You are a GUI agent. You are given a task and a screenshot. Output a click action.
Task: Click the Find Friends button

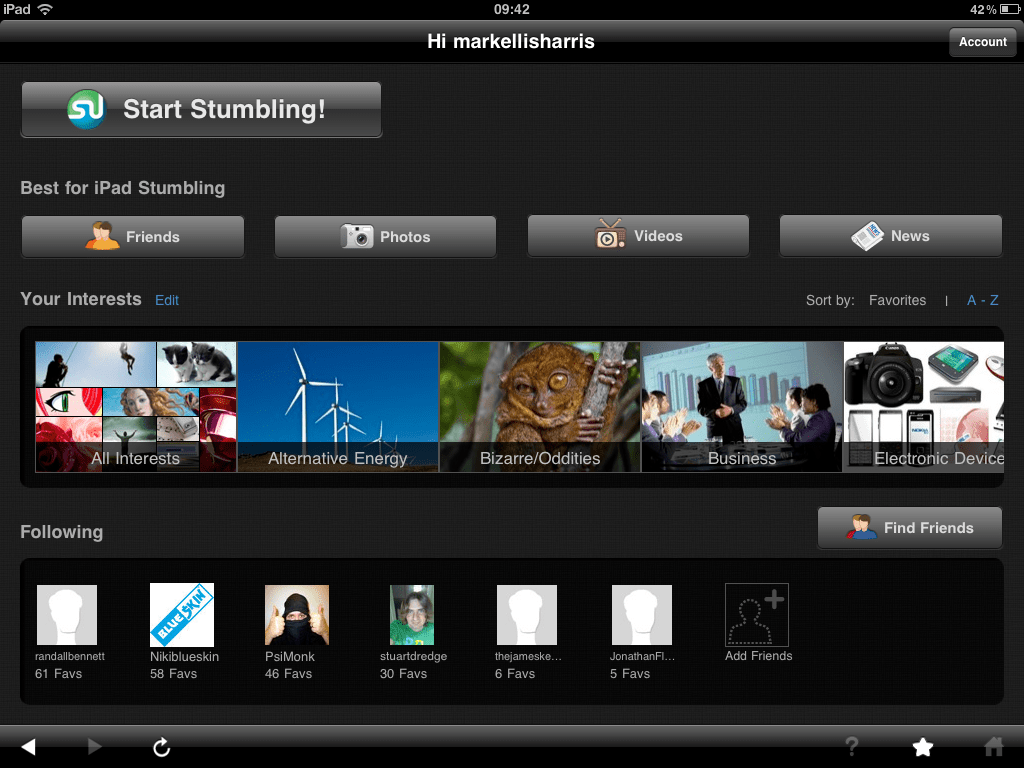click(909, 528)
